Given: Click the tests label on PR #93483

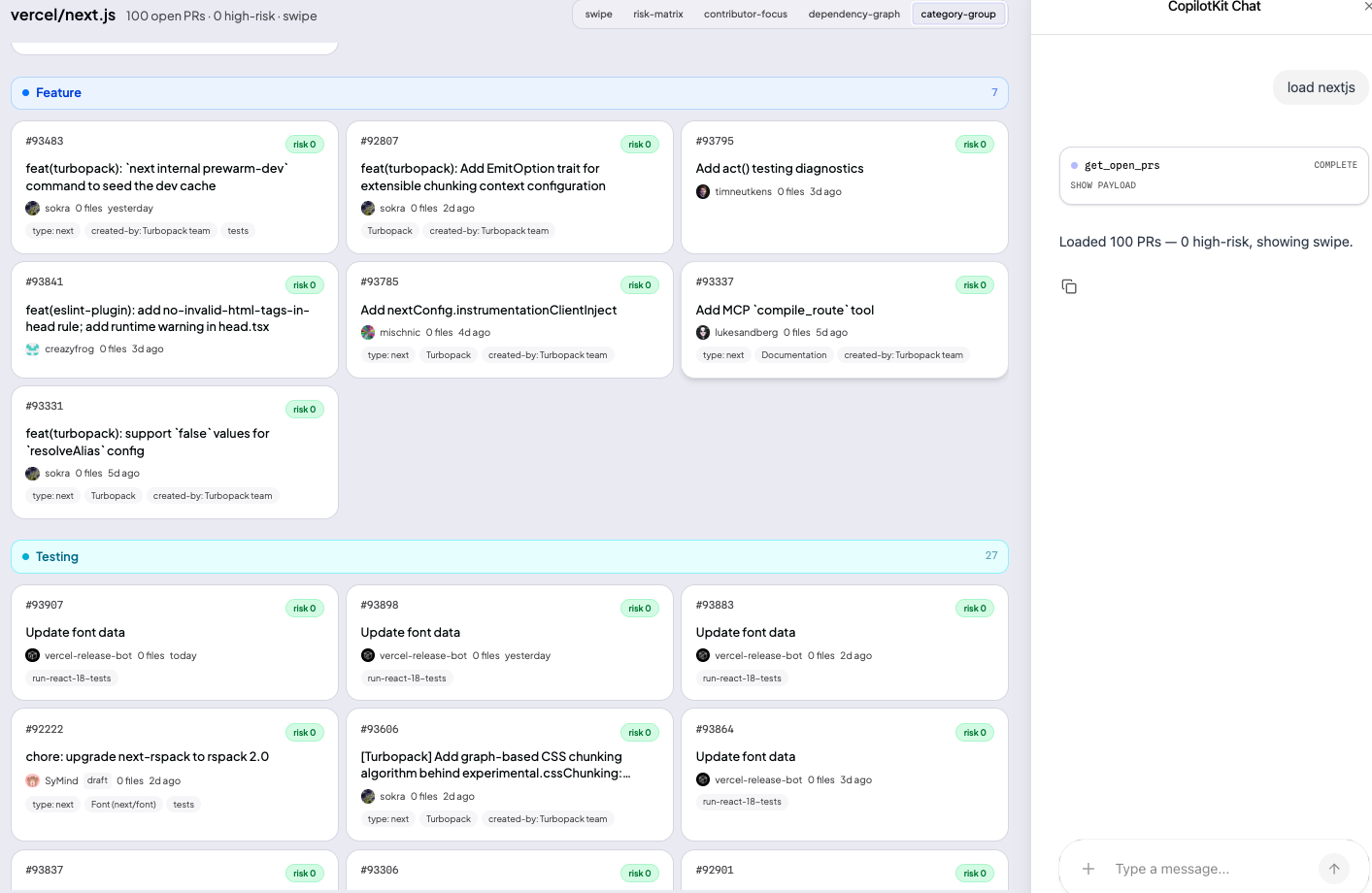Looking at the screenshot, I should coord(238,231).
